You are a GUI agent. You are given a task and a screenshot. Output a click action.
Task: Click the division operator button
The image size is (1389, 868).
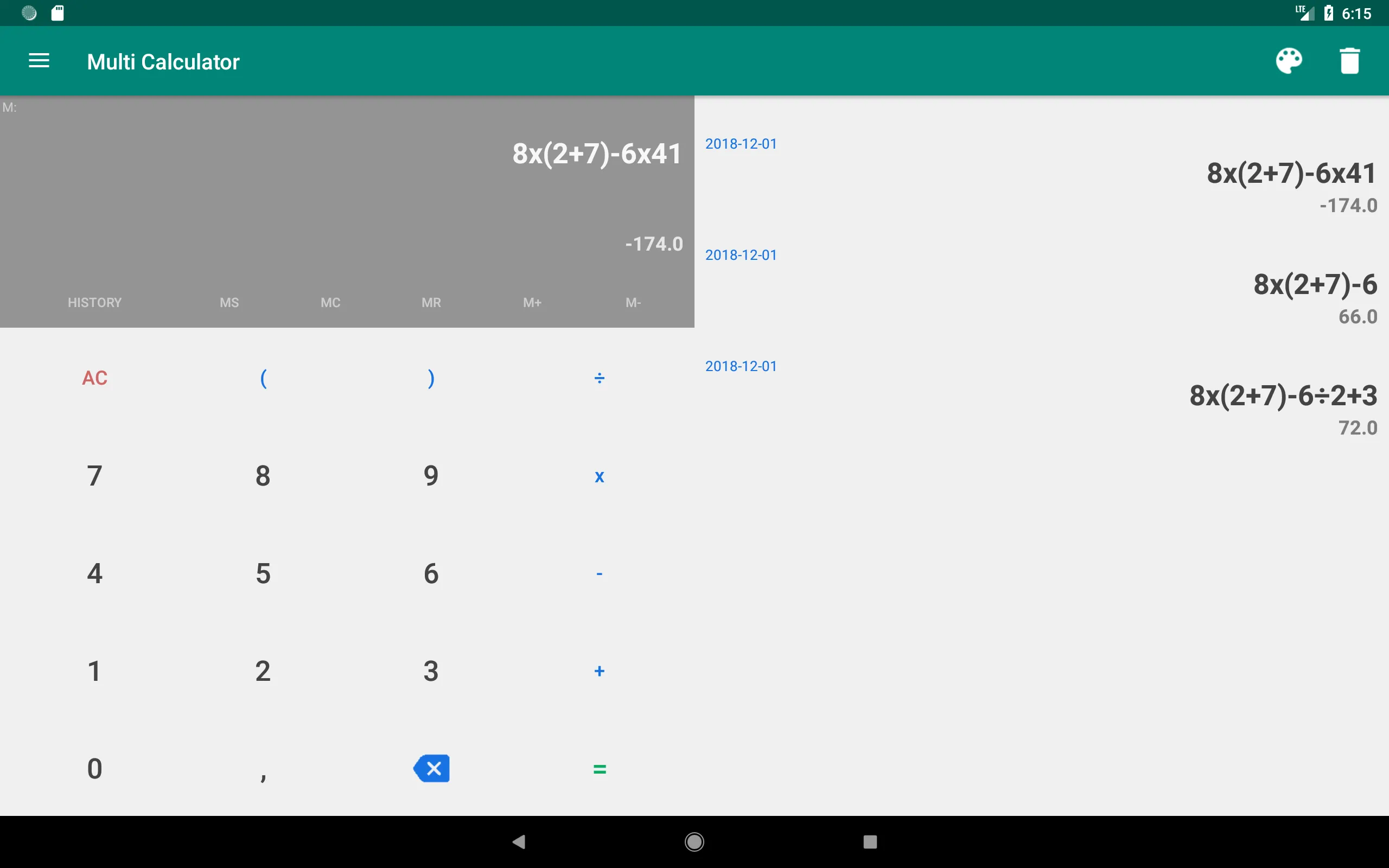(x=599, y=378)
